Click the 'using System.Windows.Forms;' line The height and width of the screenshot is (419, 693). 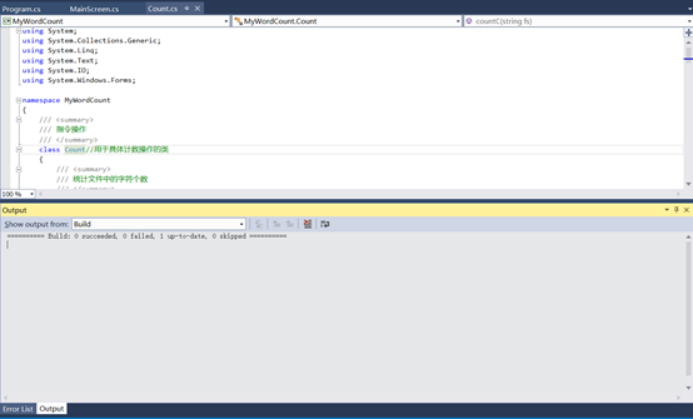(x=79, y=80)
